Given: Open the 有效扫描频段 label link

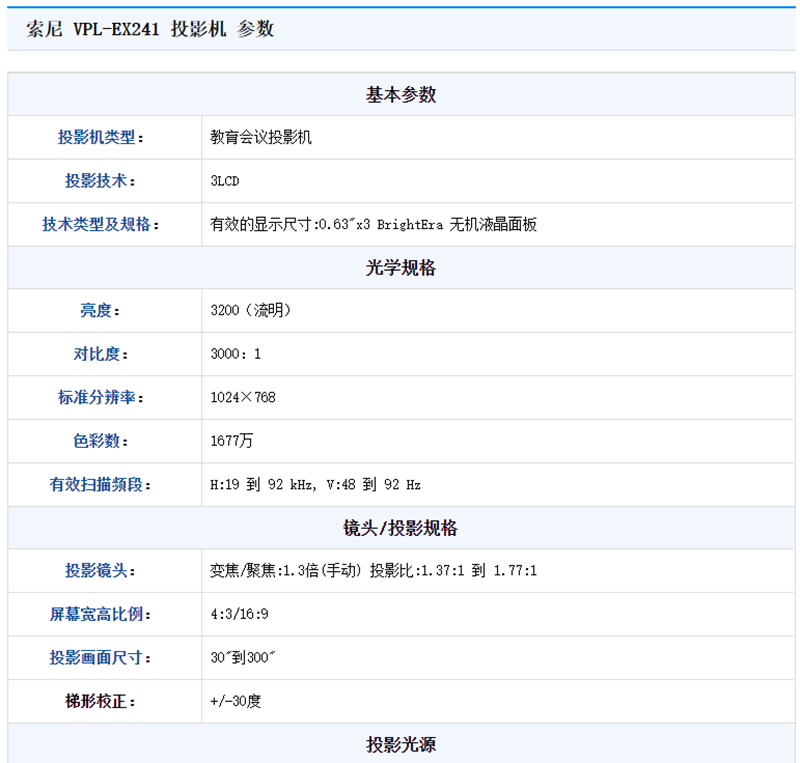Looking at the screenshot, I should (x=100, y=485).
